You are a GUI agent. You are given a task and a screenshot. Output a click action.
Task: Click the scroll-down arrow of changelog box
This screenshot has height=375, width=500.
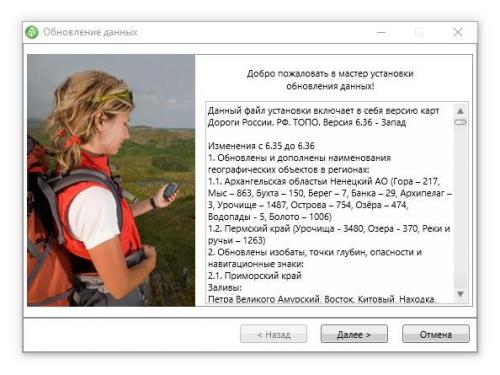tap(460, 294)
